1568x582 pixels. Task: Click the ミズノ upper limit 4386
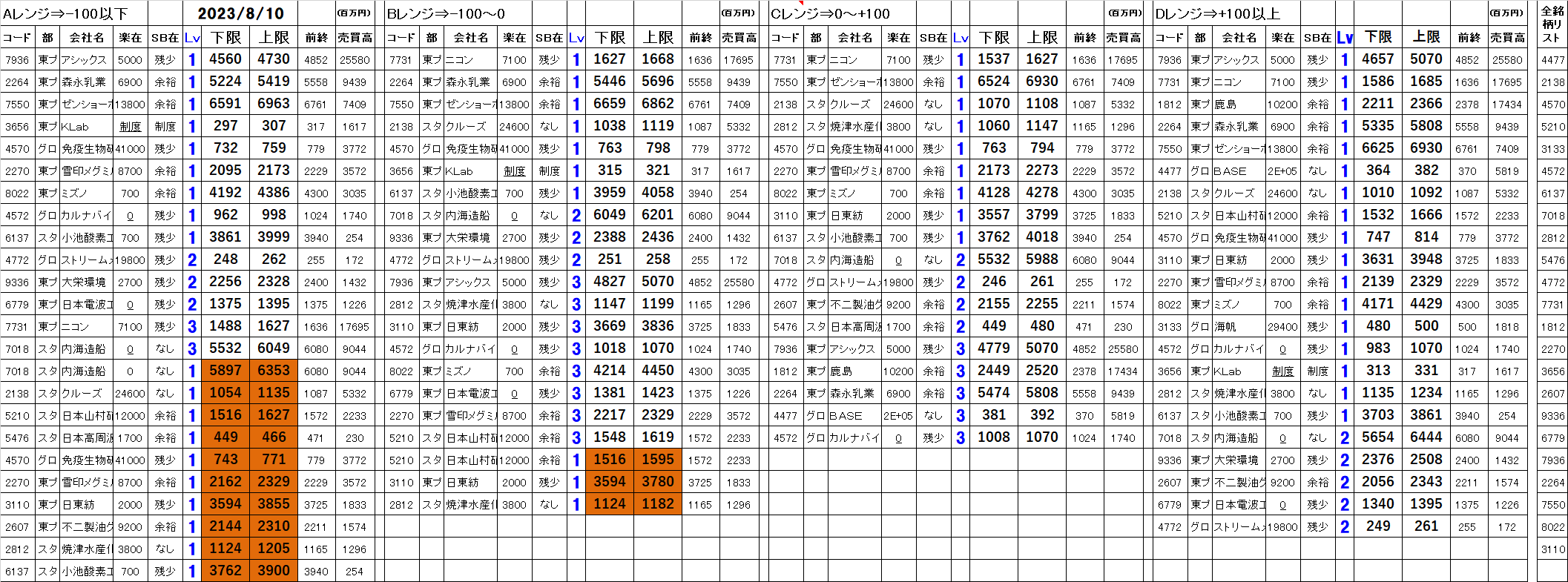point(274,193)
